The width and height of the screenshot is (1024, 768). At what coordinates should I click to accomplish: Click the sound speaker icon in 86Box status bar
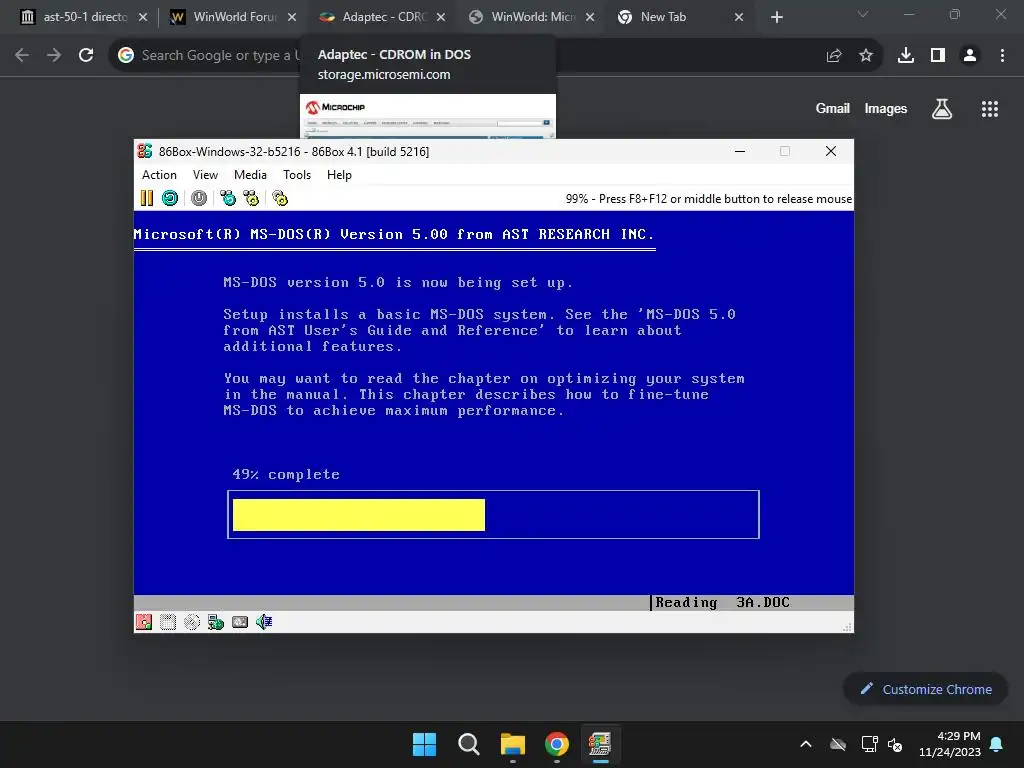(264, 622)
